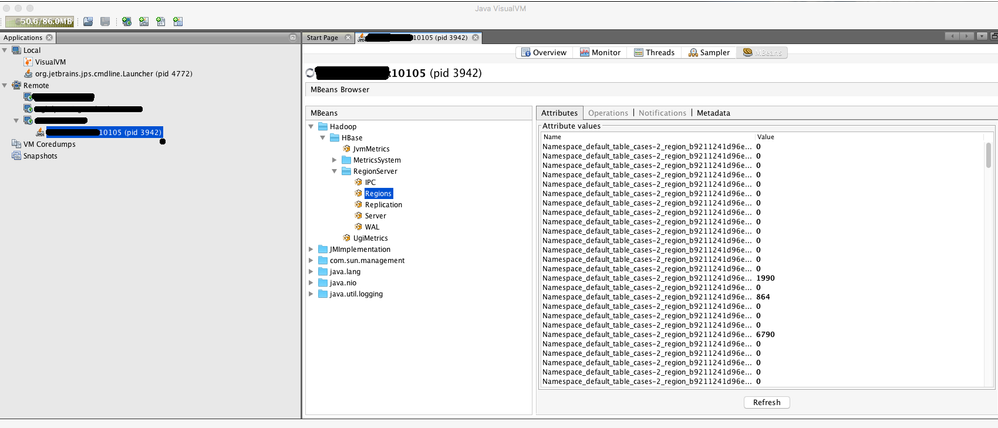The image size is (998, 428).
Task: Click the VM Coredumps icon
Action: pos(17,144)
